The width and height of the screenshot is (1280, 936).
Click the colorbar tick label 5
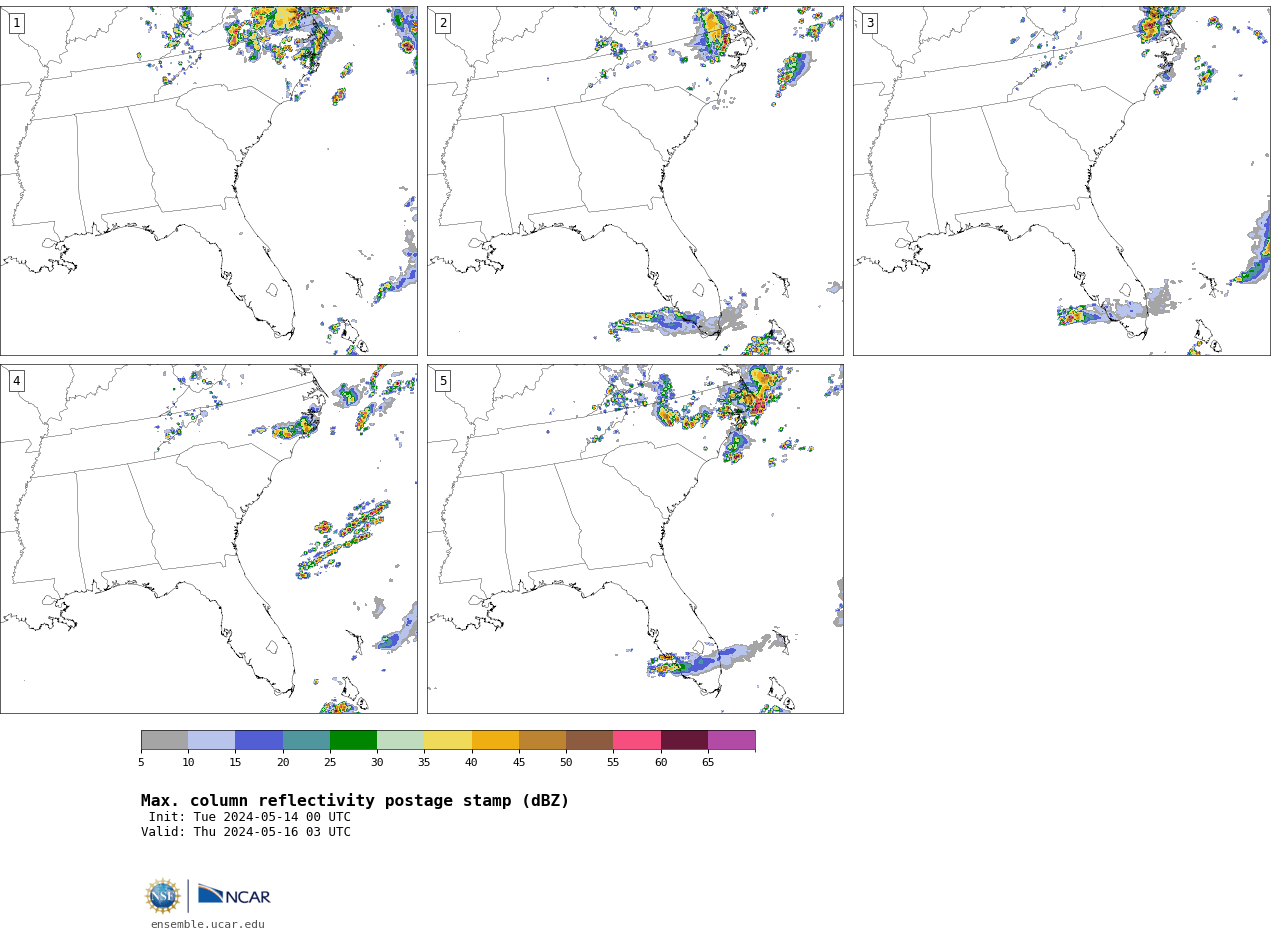point(141,763)
